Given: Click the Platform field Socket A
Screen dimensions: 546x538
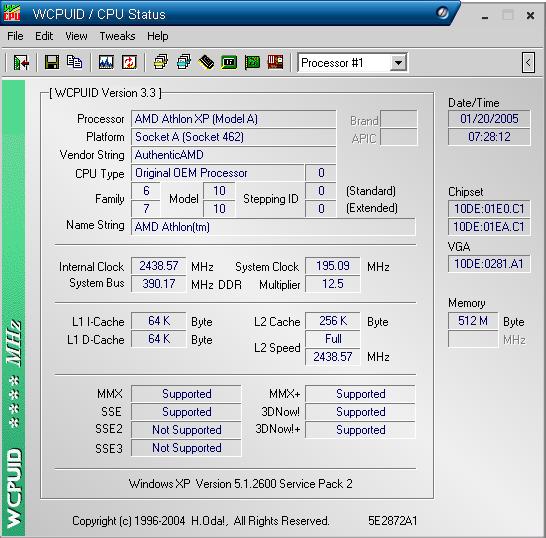Looking at the screenshot, I should point(233,137).
